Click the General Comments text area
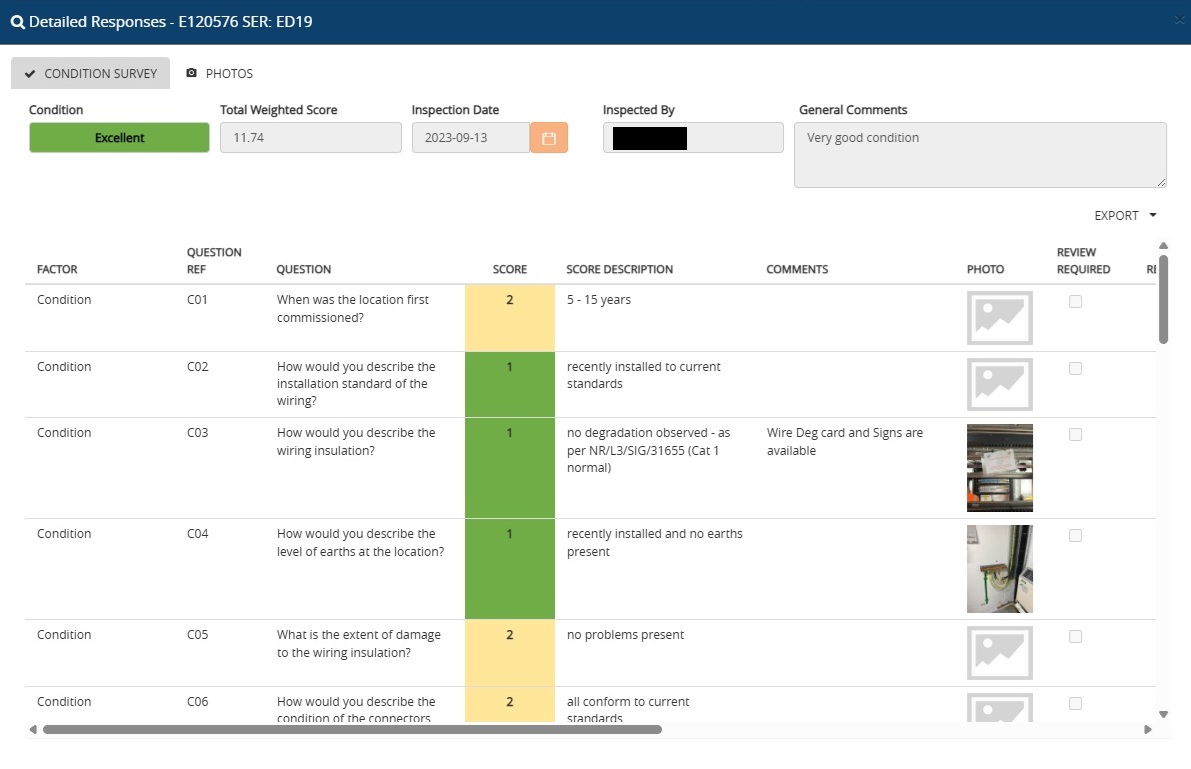 [979, 154]
